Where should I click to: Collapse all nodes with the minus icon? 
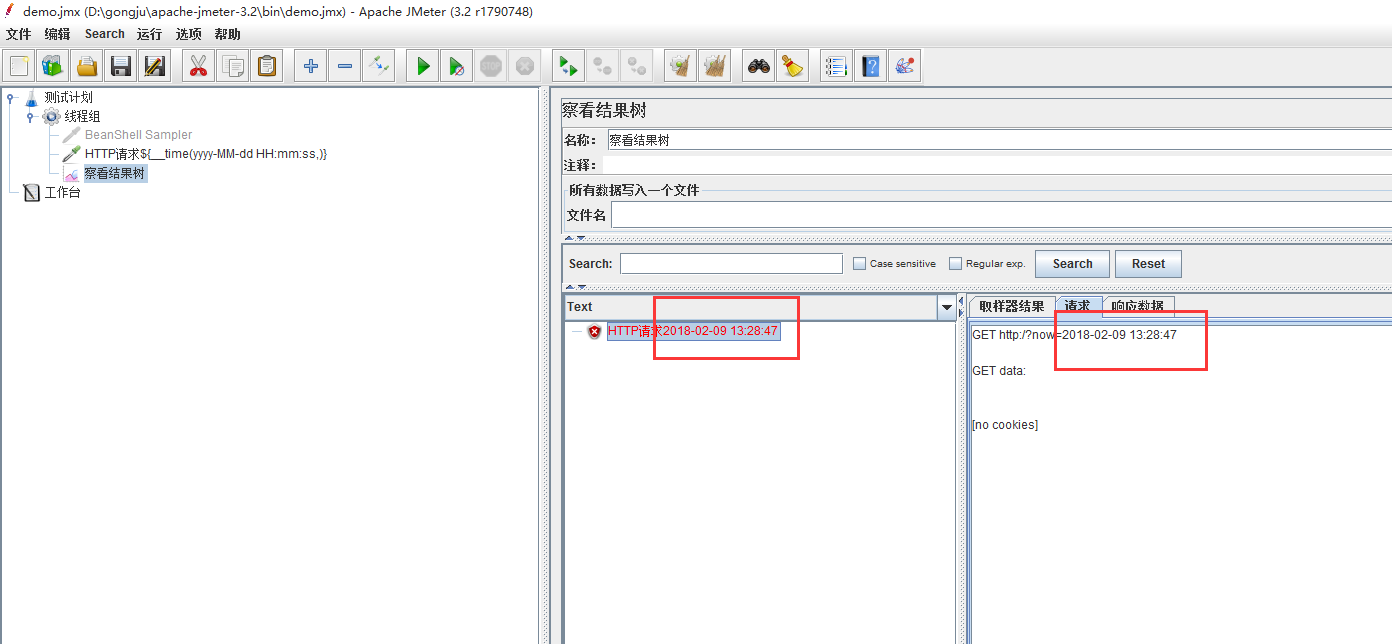coord(345,66)
